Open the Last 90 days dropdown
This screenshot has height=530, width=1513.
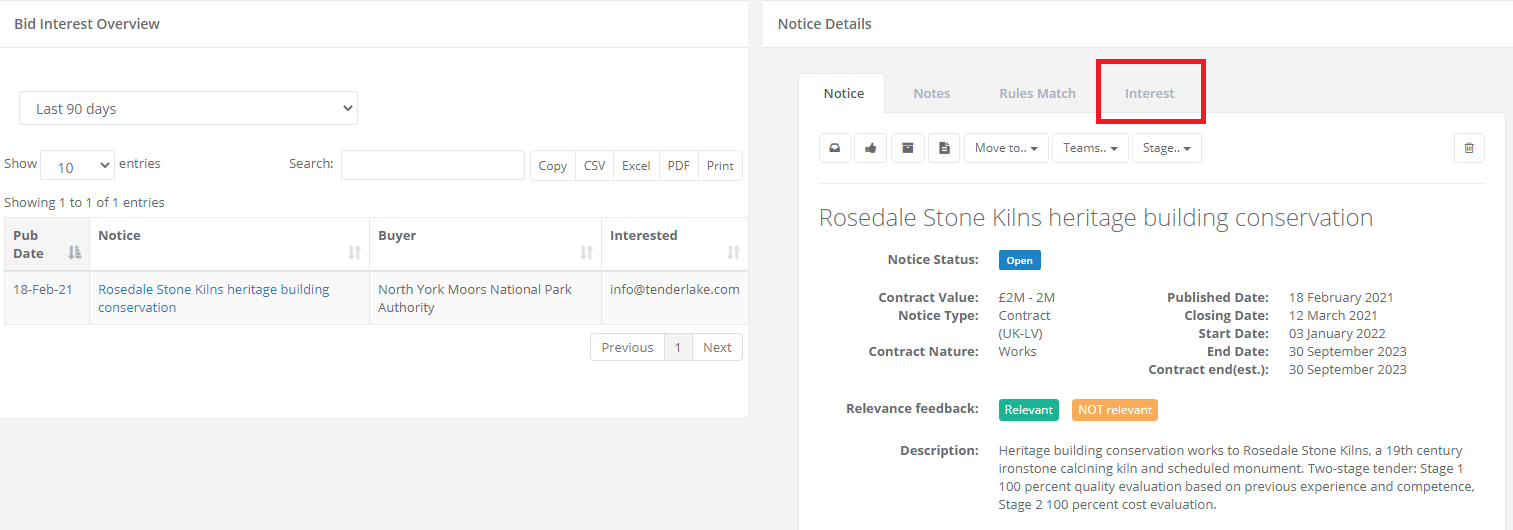188,109
